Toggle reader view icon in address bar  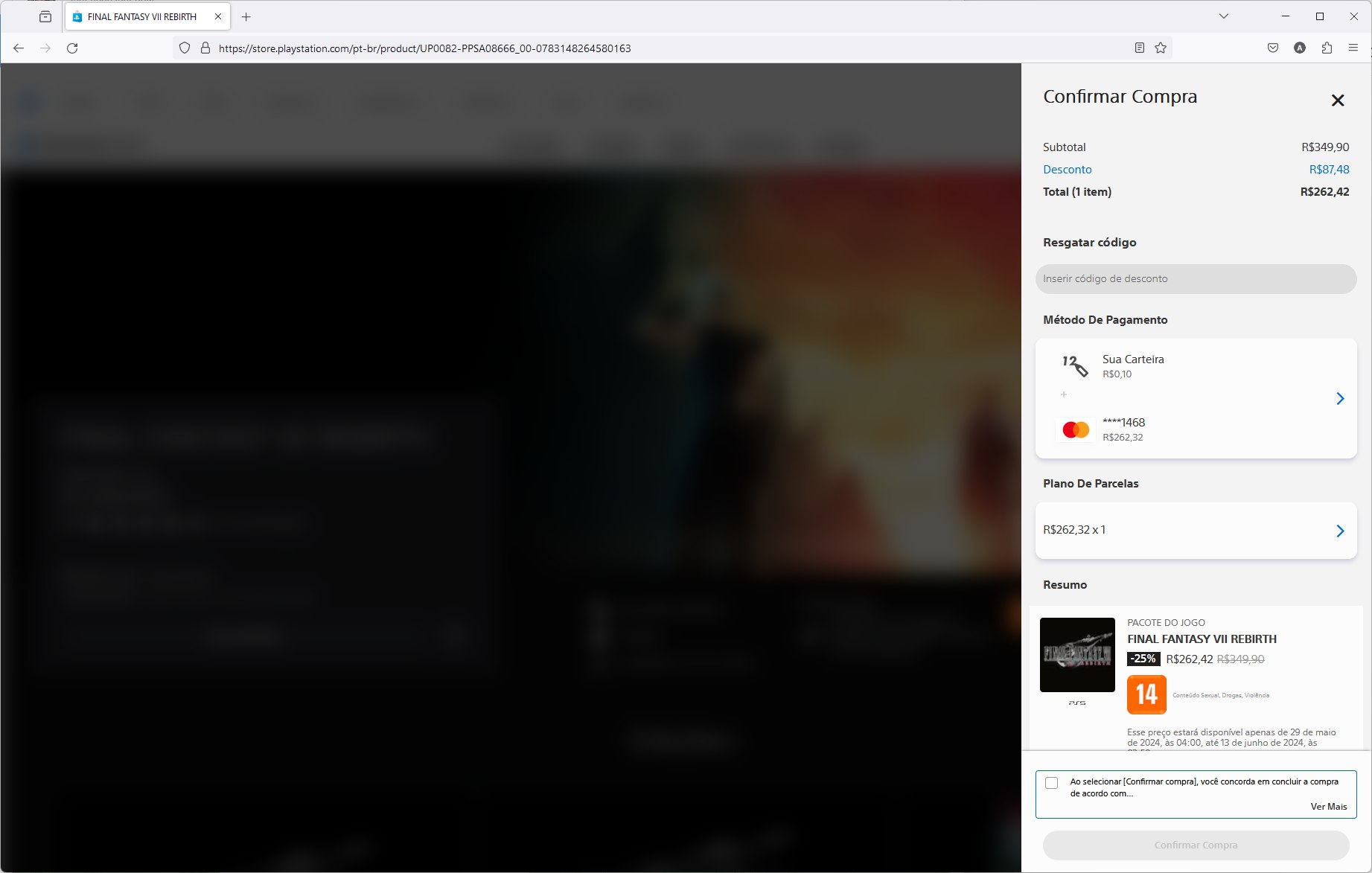[x=1139, y=48]
